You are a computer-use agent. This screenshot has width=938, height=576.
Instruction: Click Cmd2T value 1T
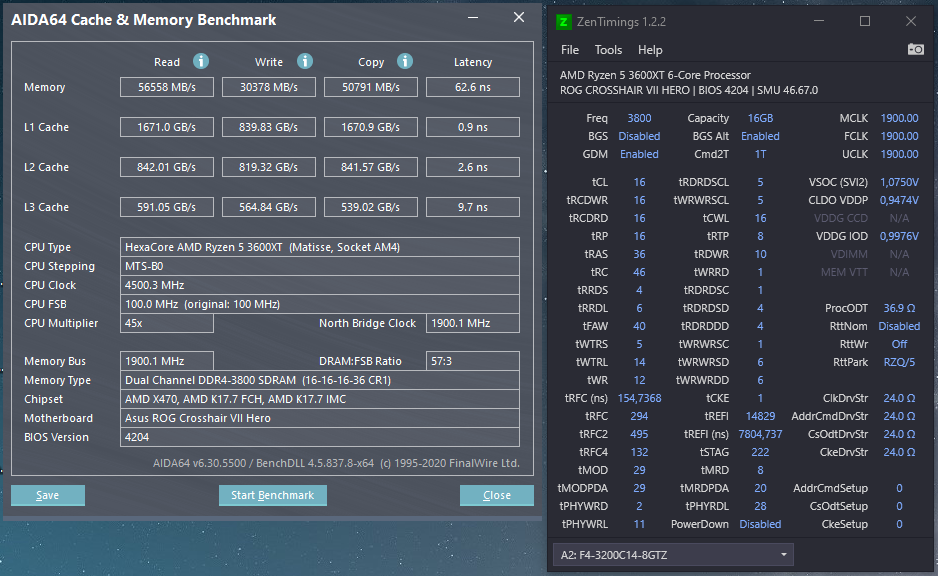[x=760, y=154]
